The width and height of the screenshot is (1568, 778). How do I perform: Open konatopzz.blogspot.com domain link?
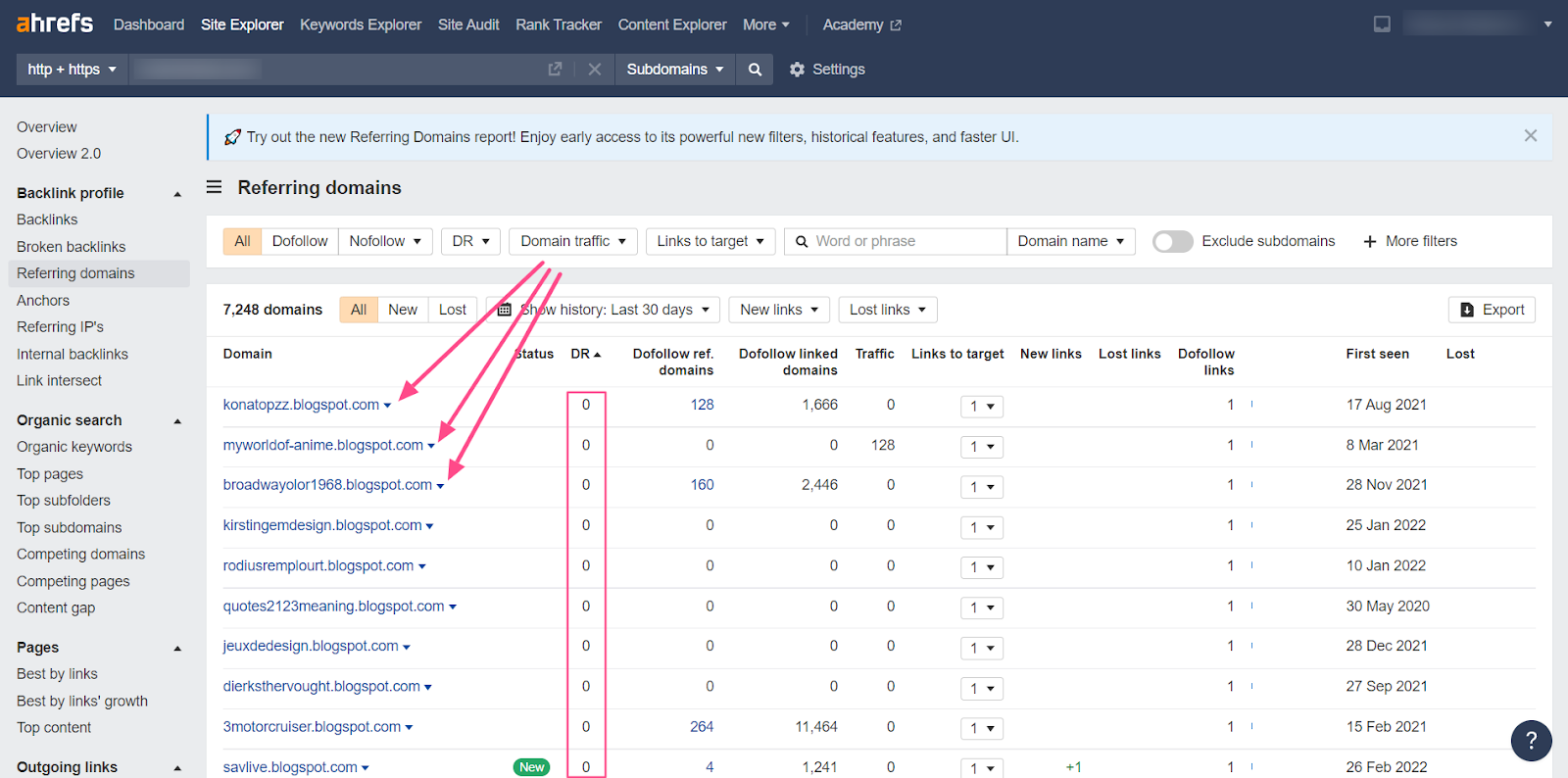(301, 405)
